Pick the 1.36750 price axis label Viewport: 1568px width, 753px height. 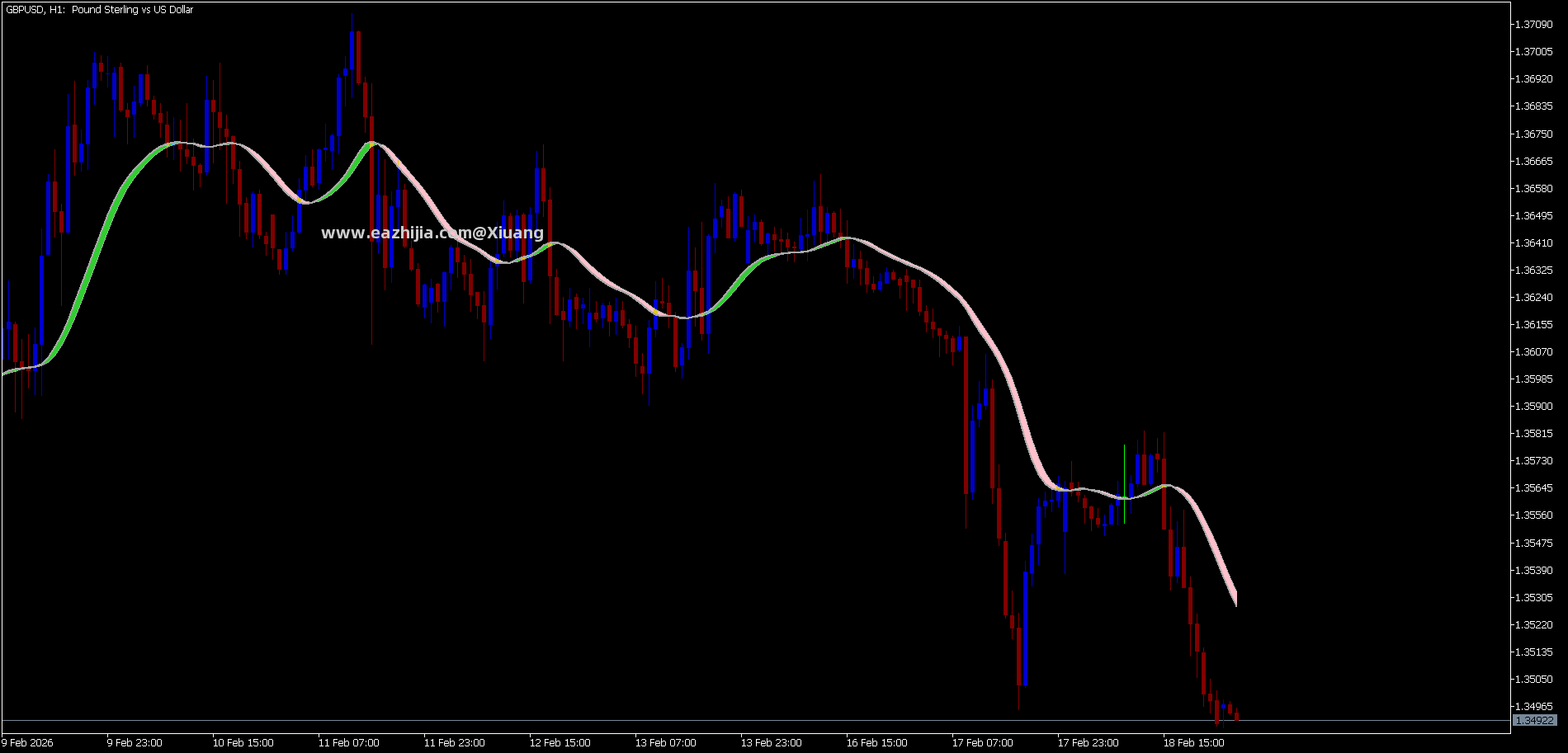point(1533,134)
